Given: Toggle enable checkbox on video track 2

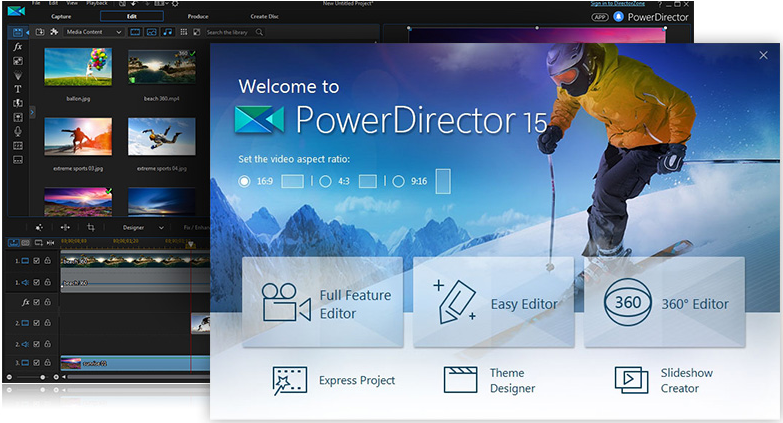Looking at the screenshot, I should click(36, 323).
